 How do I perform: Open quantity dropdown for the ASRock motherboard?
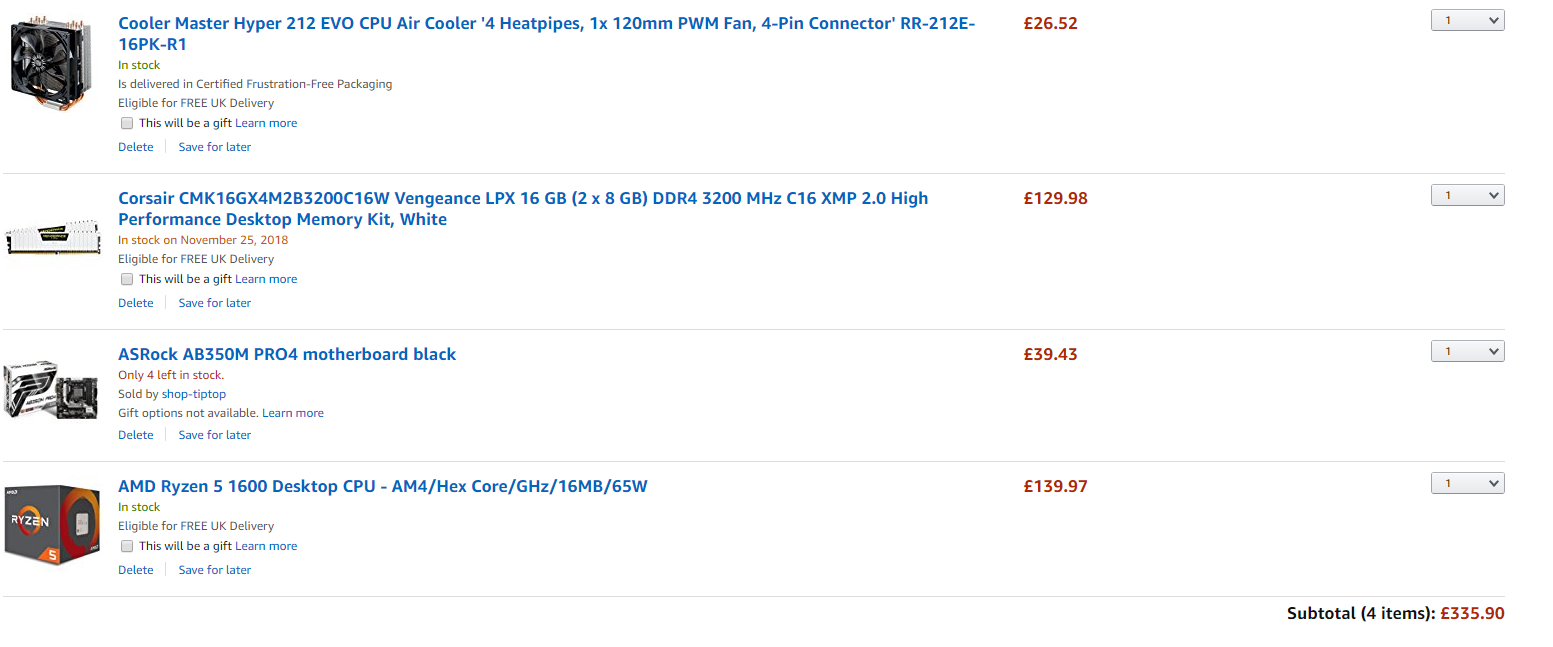tap(1467, 351)
